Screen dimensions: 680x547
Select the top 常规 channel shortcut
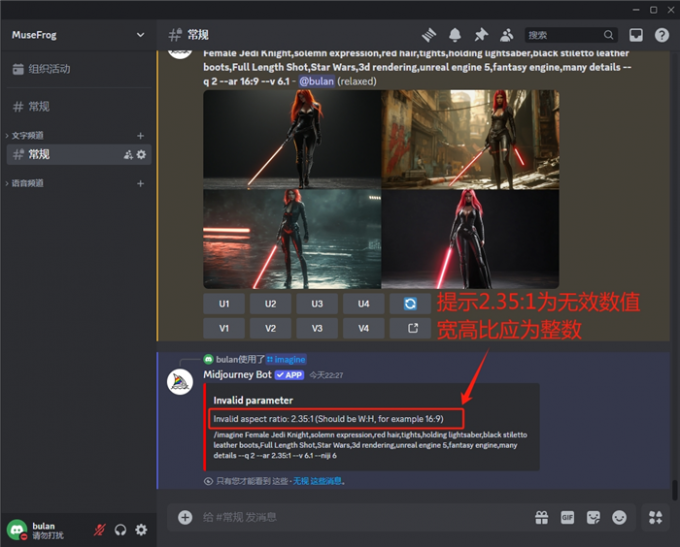tap(78, 106)
